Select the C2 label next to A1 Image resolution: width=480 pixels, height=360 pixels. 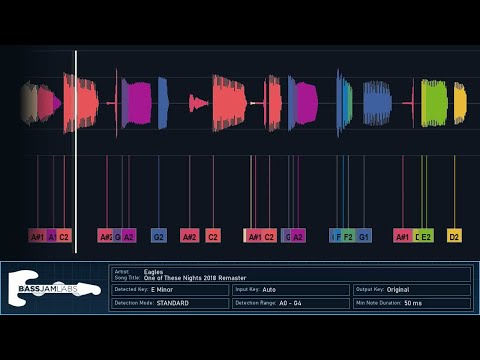click(x=64, y=237)
